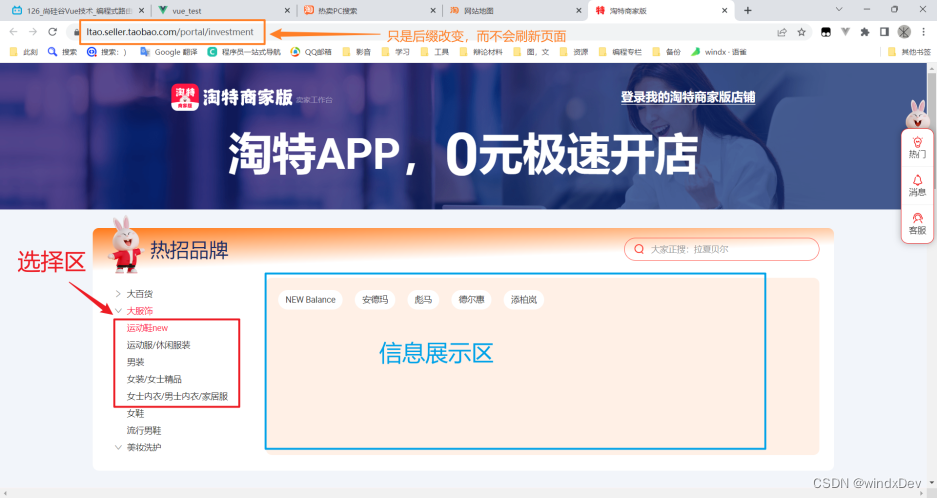
Task: Open the QQ邮箱 bookmark
Action: tap(313, 52)
